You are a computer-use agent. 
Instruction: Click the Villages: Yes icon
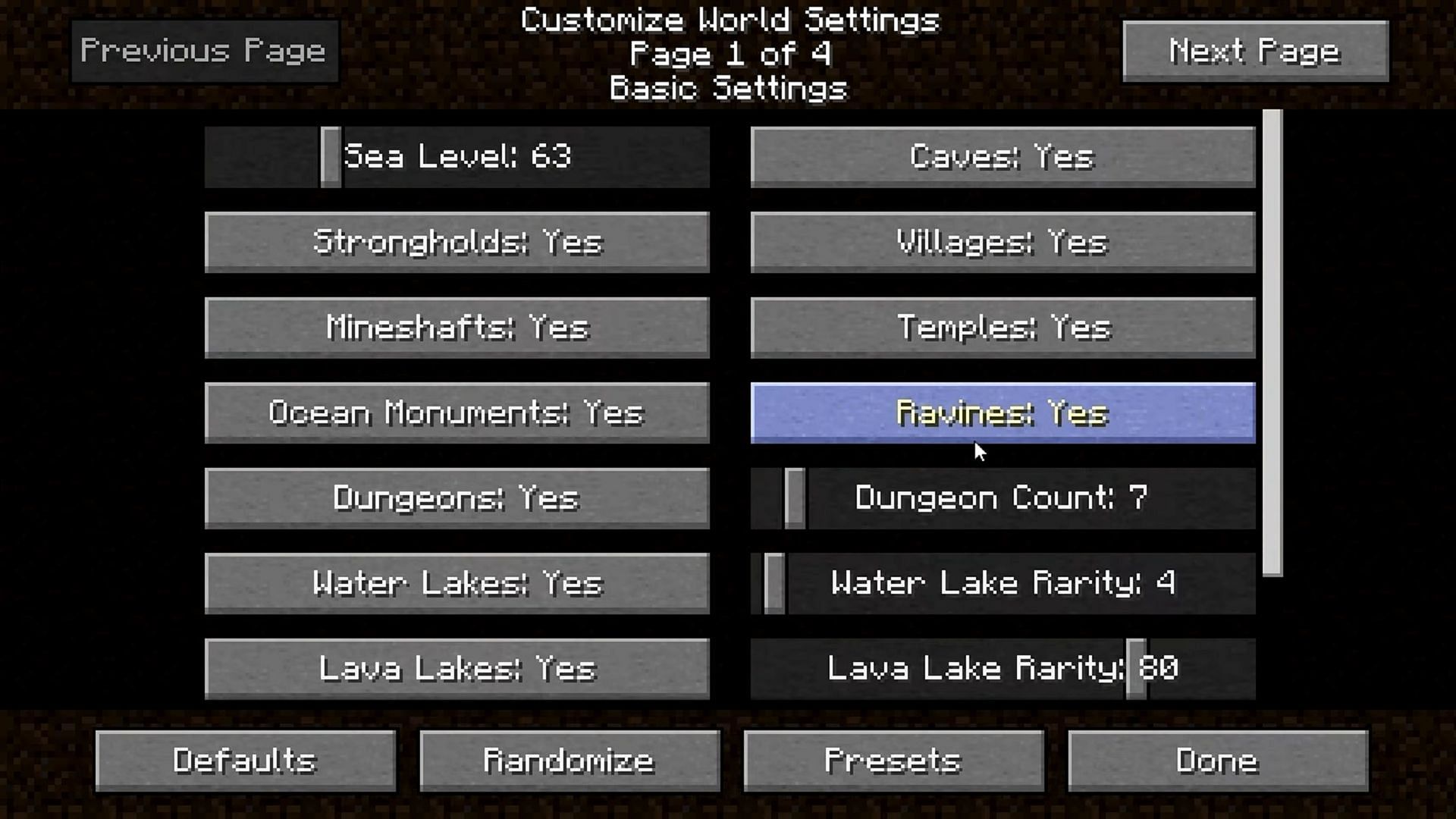[1003, 241]
